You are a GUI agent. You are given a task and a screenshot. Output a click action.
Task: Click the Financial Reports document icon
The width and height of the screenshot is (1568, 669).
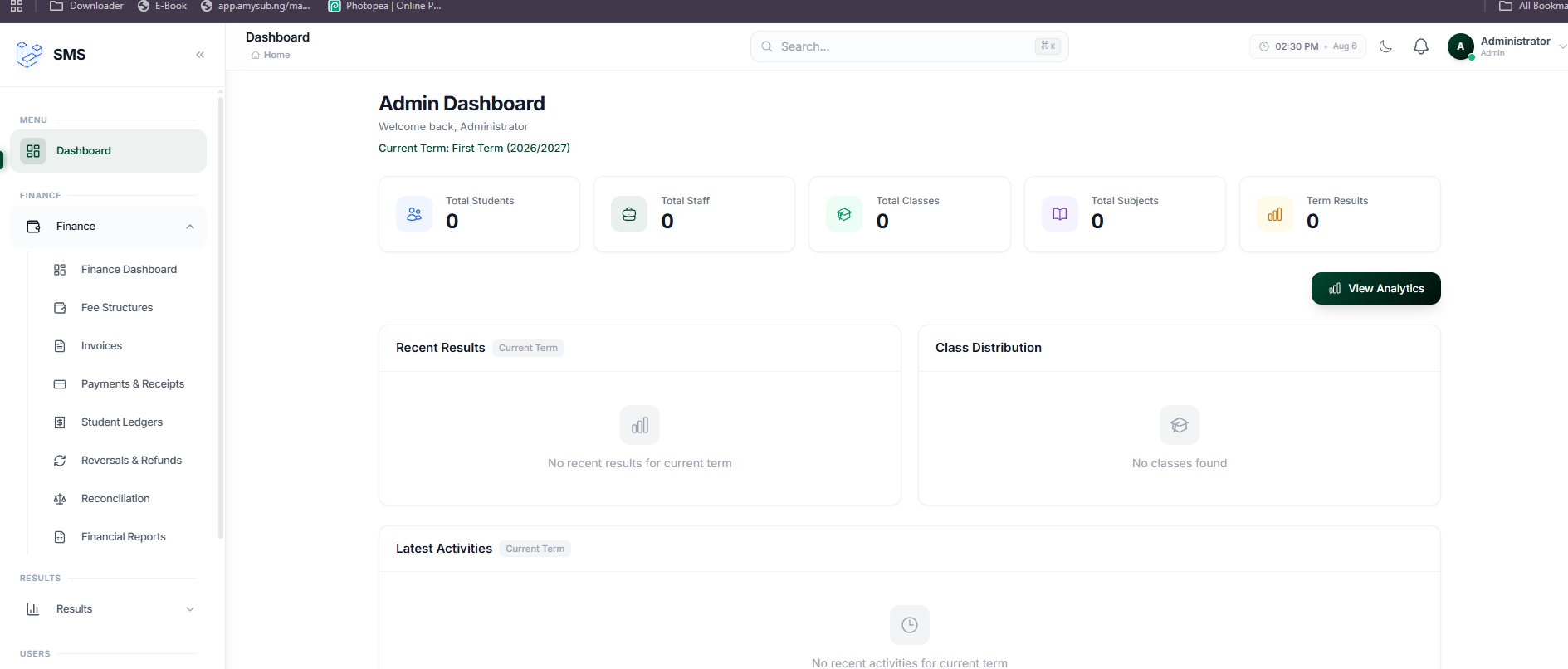(x=60, y=537)
